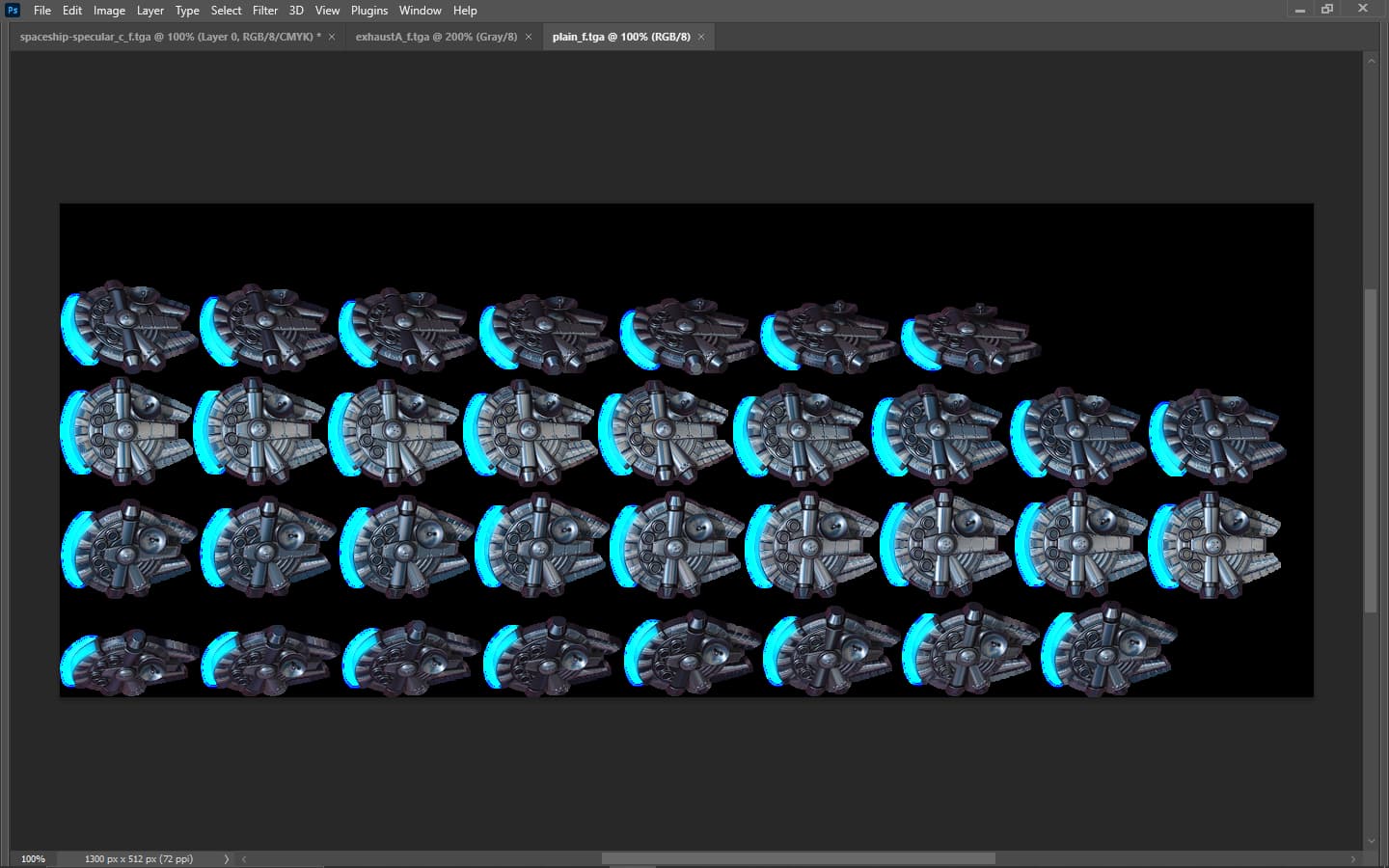Close the spaceship-specular_c_f.tga tab
The height and width of the screenshot is (868, 1389).
pos(332,37)
